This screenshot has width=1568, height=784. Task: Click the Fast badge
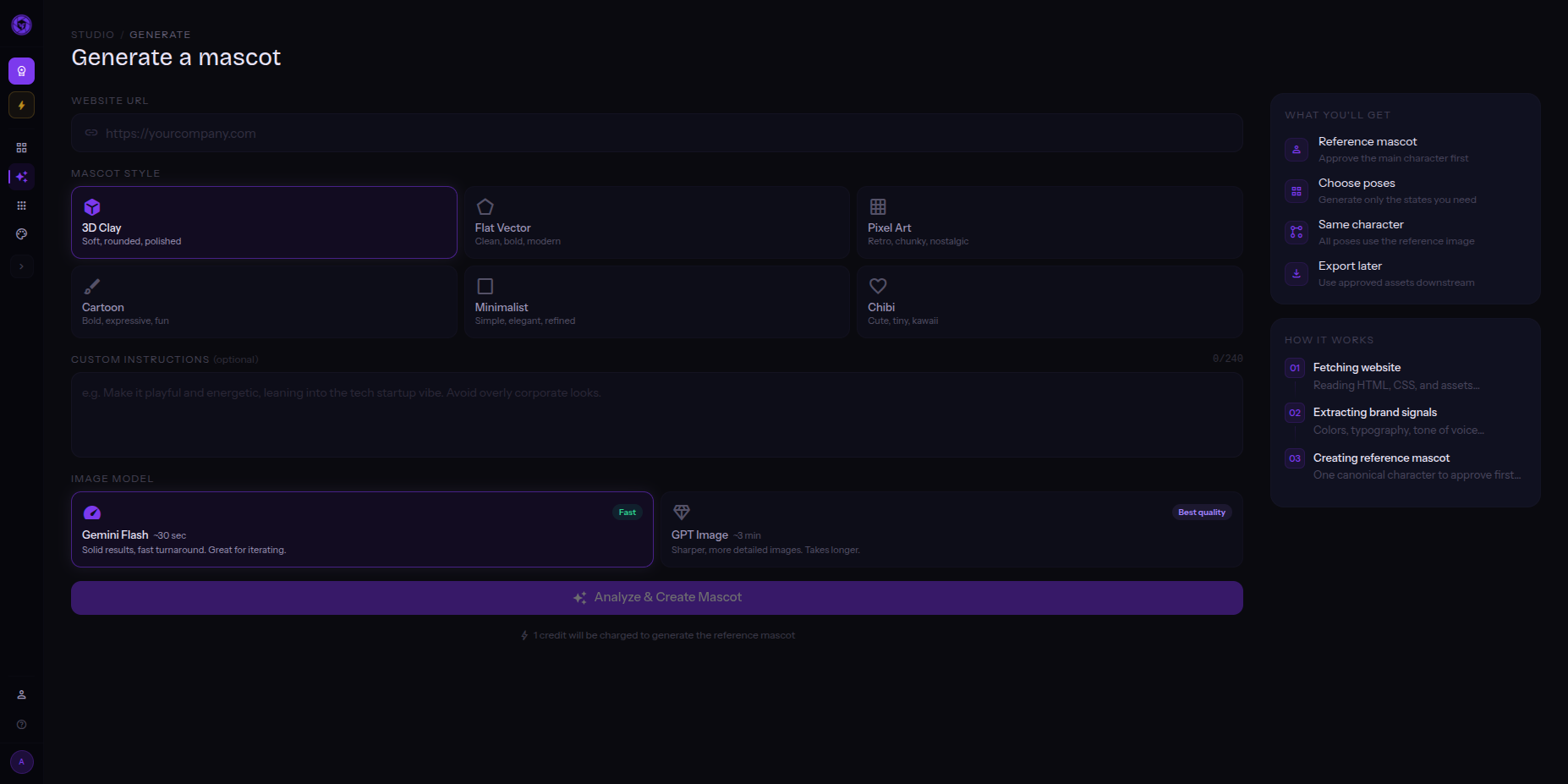(x=627, y=513)
